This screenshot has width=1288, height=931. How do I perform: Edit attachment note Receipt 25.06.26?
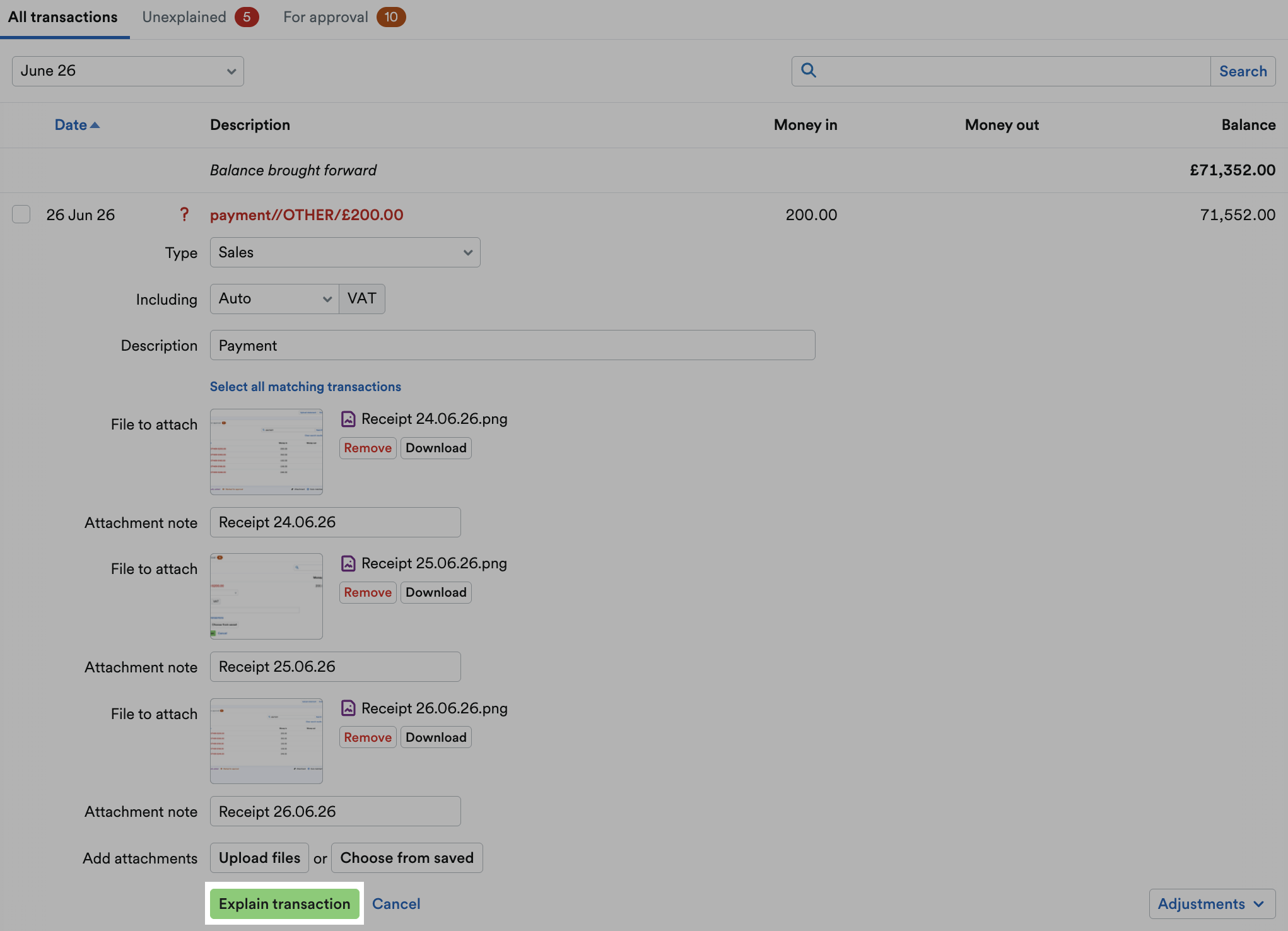pos(335,667)
